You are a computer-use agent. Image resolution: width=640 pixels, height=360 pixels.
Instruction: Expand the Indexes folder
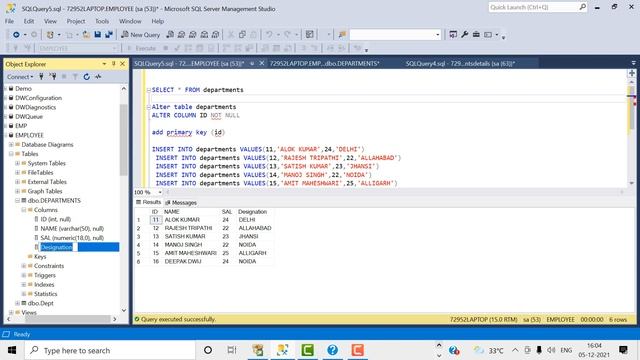[24, 284]
